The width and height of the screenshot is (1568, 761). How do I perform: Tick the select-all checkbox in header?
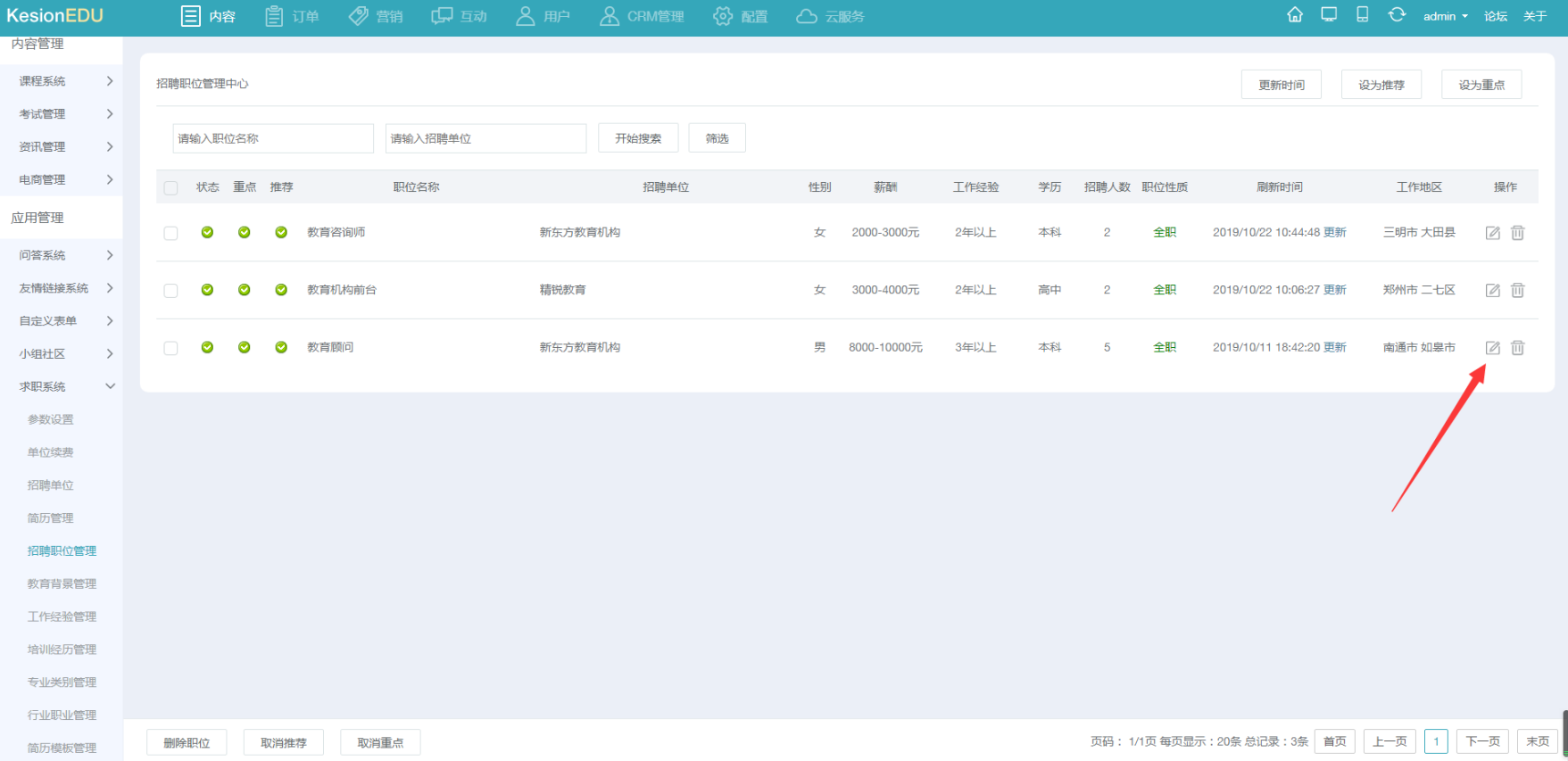[x=170, y=187]
